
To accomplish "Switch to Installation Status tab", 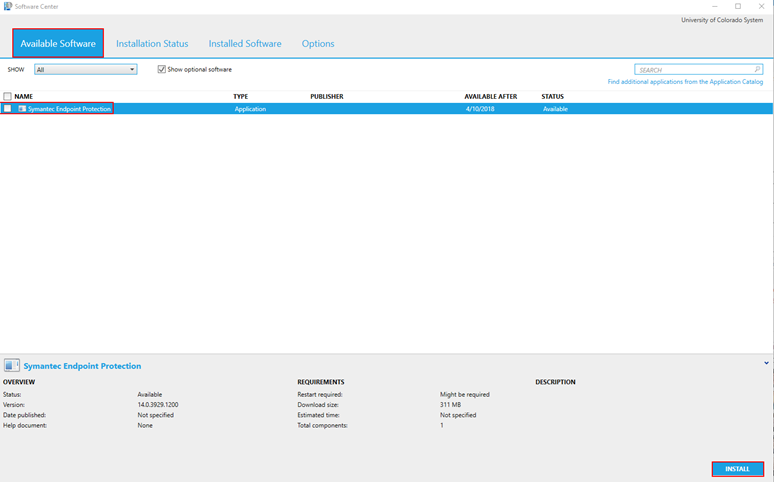I will pos(152,43).
